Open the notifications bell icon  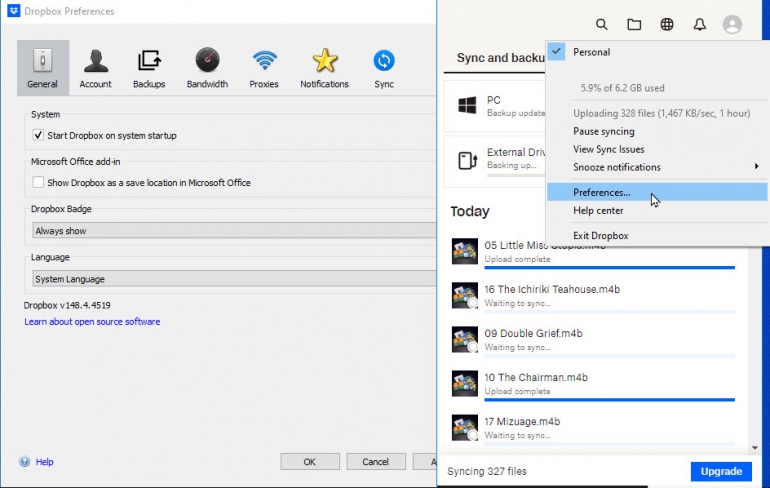(699, 24)
